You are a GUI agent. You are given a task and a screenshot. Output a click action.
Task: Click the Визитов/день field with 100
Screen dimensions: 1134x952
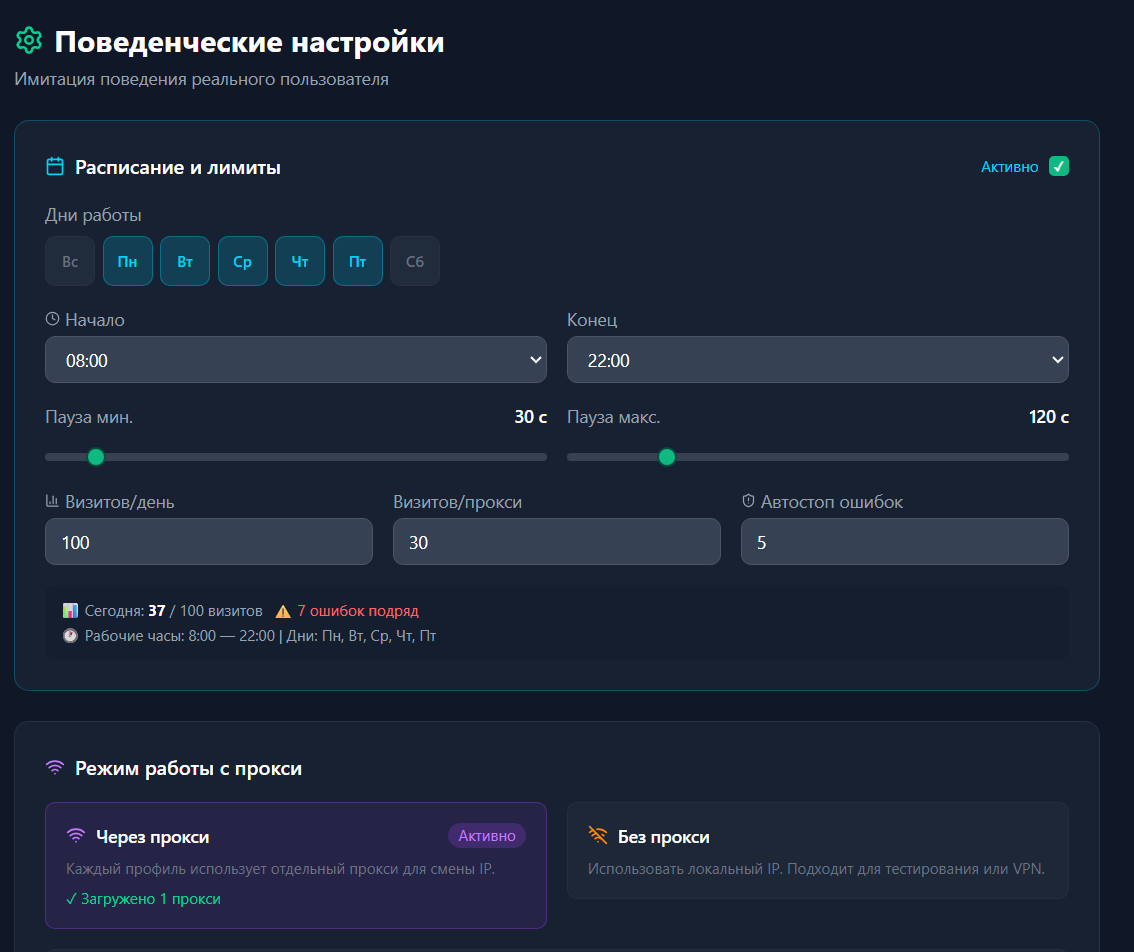209,541
